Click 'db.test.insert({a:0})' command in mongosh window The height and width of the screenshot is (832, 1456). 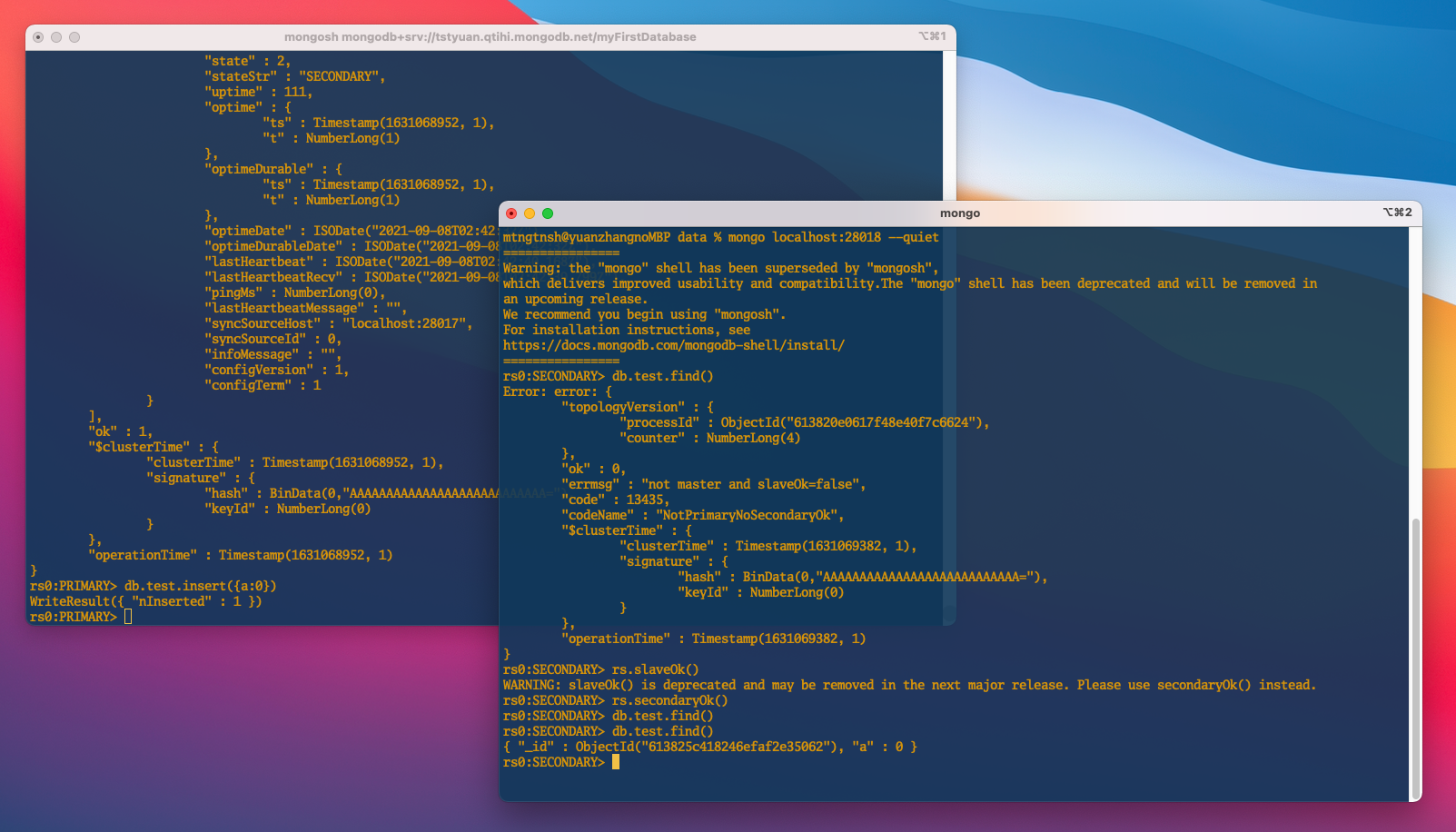(x=201, y=586)
